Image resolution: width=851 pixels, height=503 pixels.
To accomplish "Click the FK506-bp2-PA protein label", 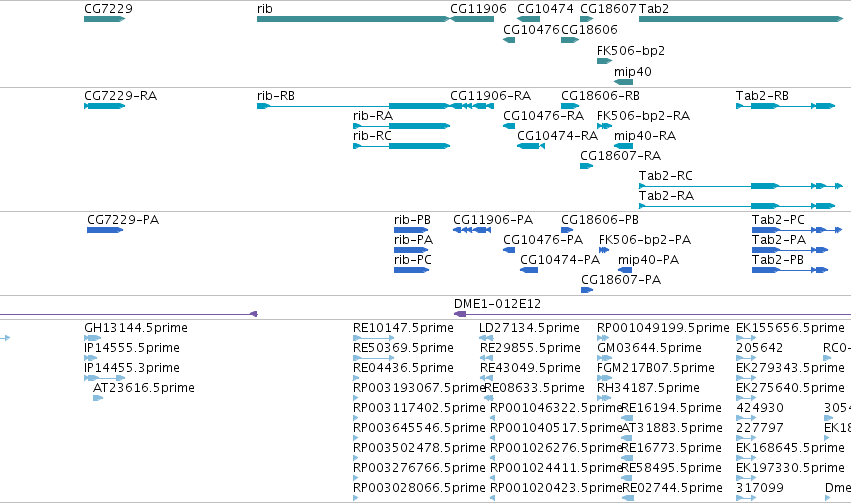I will [645, 240].
